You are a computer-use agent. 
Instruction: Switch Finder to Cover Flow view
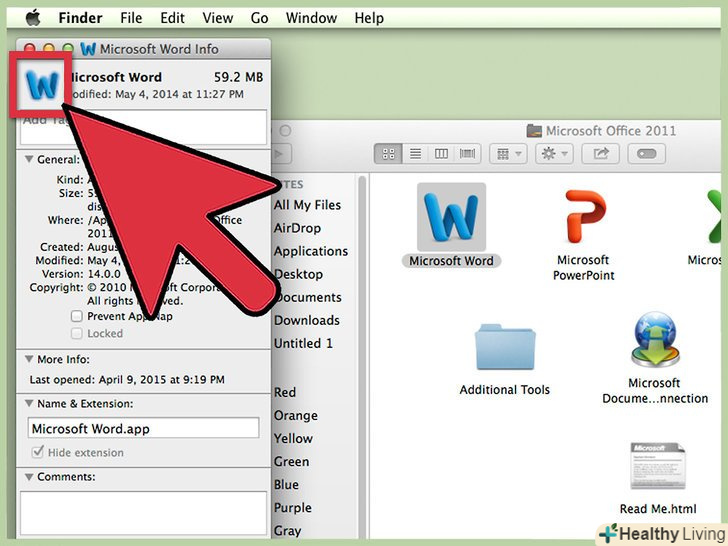click(467, 154)
